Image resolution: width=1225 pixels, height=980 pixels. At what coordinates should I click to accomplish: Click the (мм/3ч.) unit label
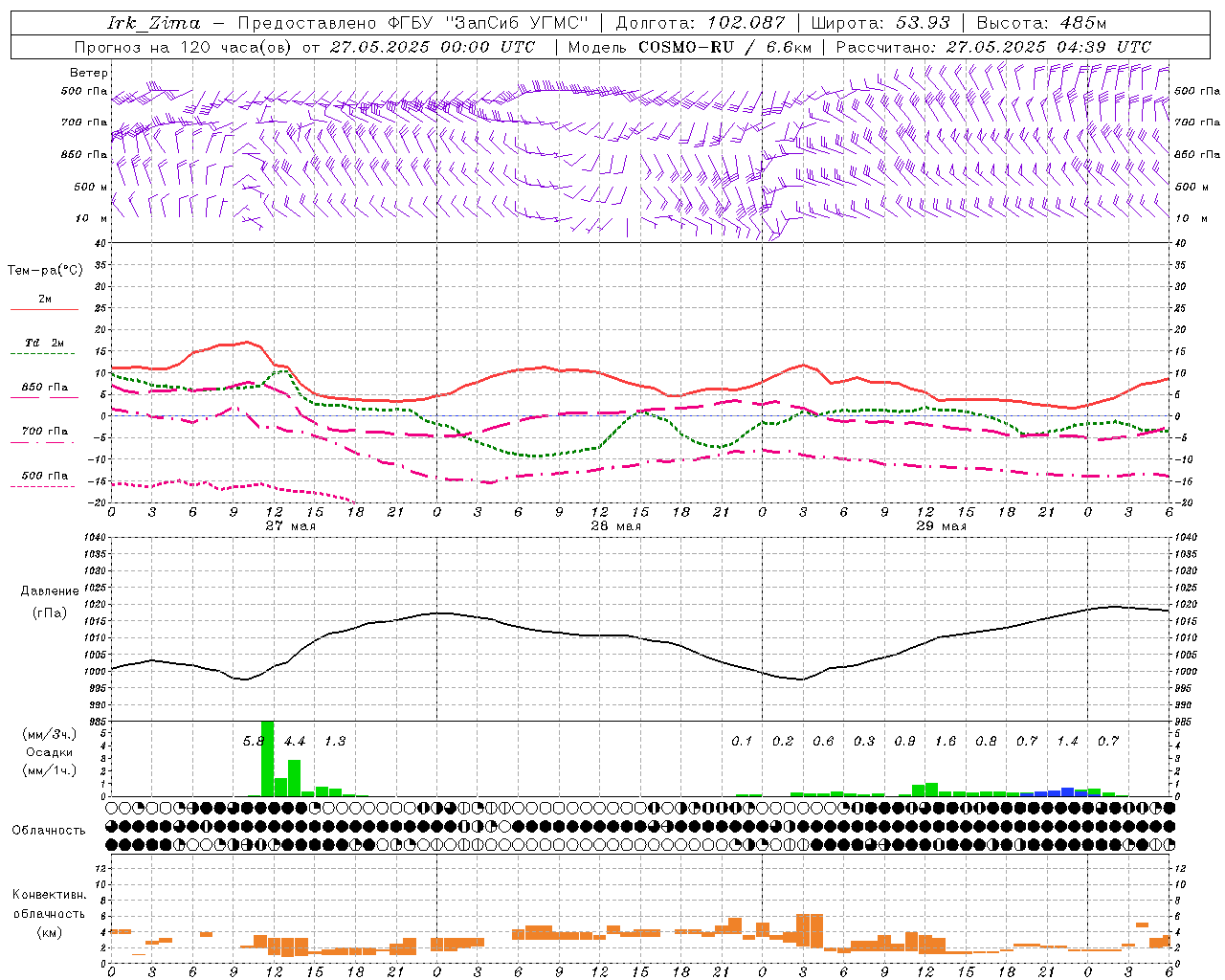click(x=50, y=734)
